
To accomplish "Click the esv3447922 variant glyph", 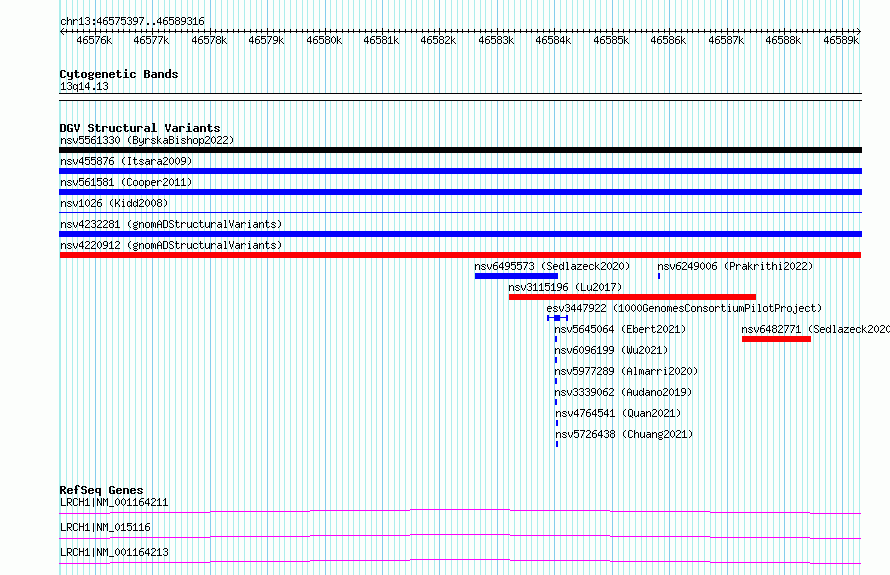I will tap(557, 318).
